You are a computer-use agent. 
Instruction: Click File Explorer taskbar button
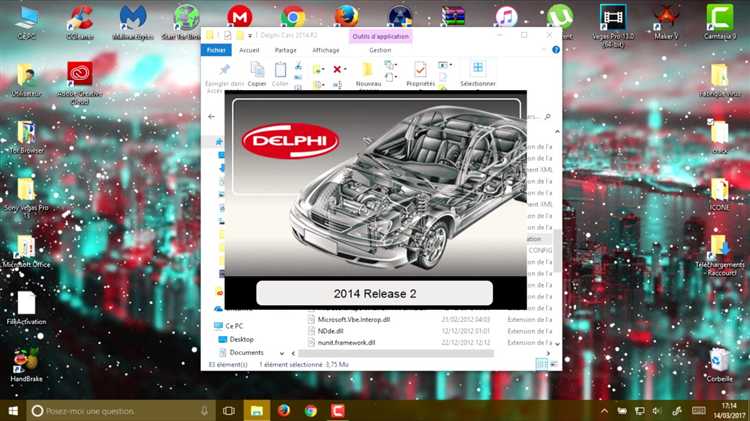pyautogui.click(x=256, y=411)
